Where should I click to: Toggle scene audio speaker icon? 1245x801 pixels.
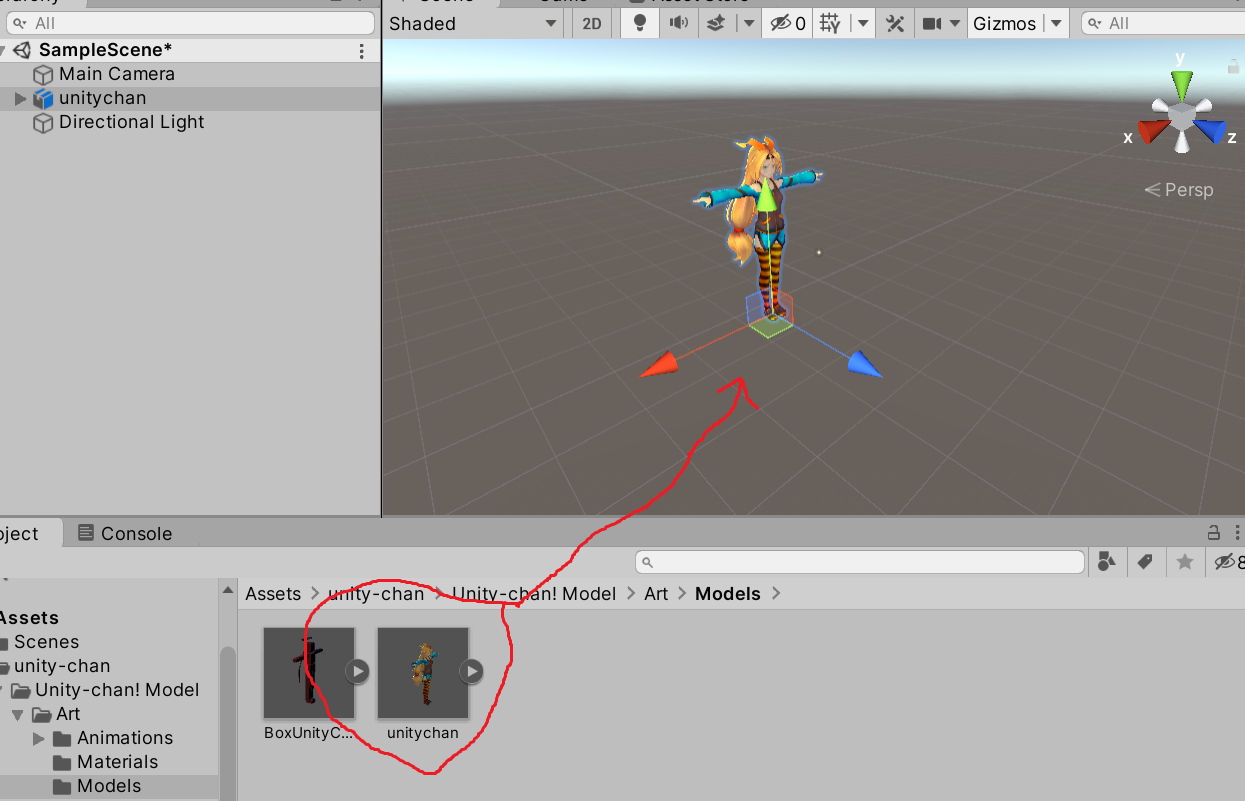click(x=679, y=23)
